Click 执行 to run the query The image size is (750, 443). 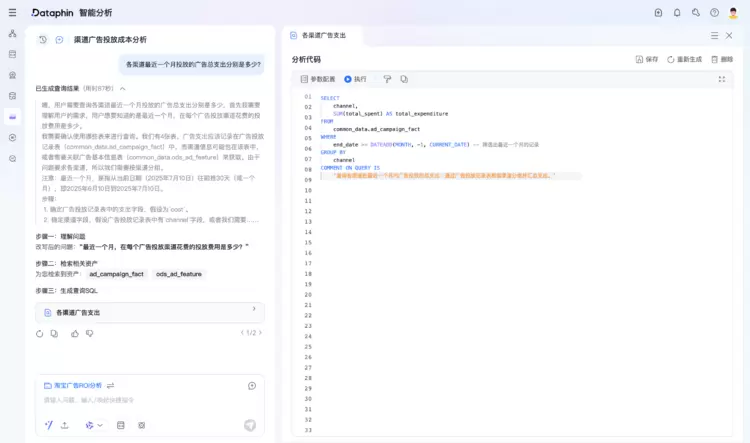coord(355,79)
